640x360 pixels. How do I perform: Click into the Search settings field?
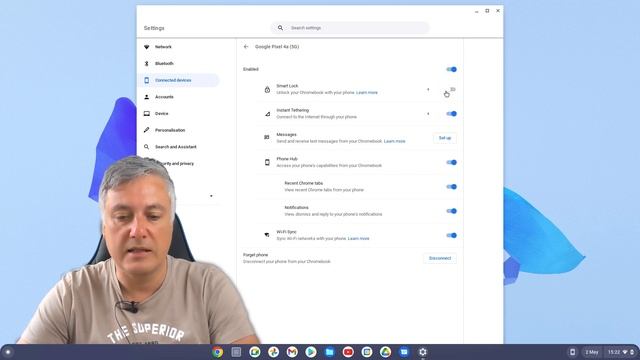tap(350, 28)
